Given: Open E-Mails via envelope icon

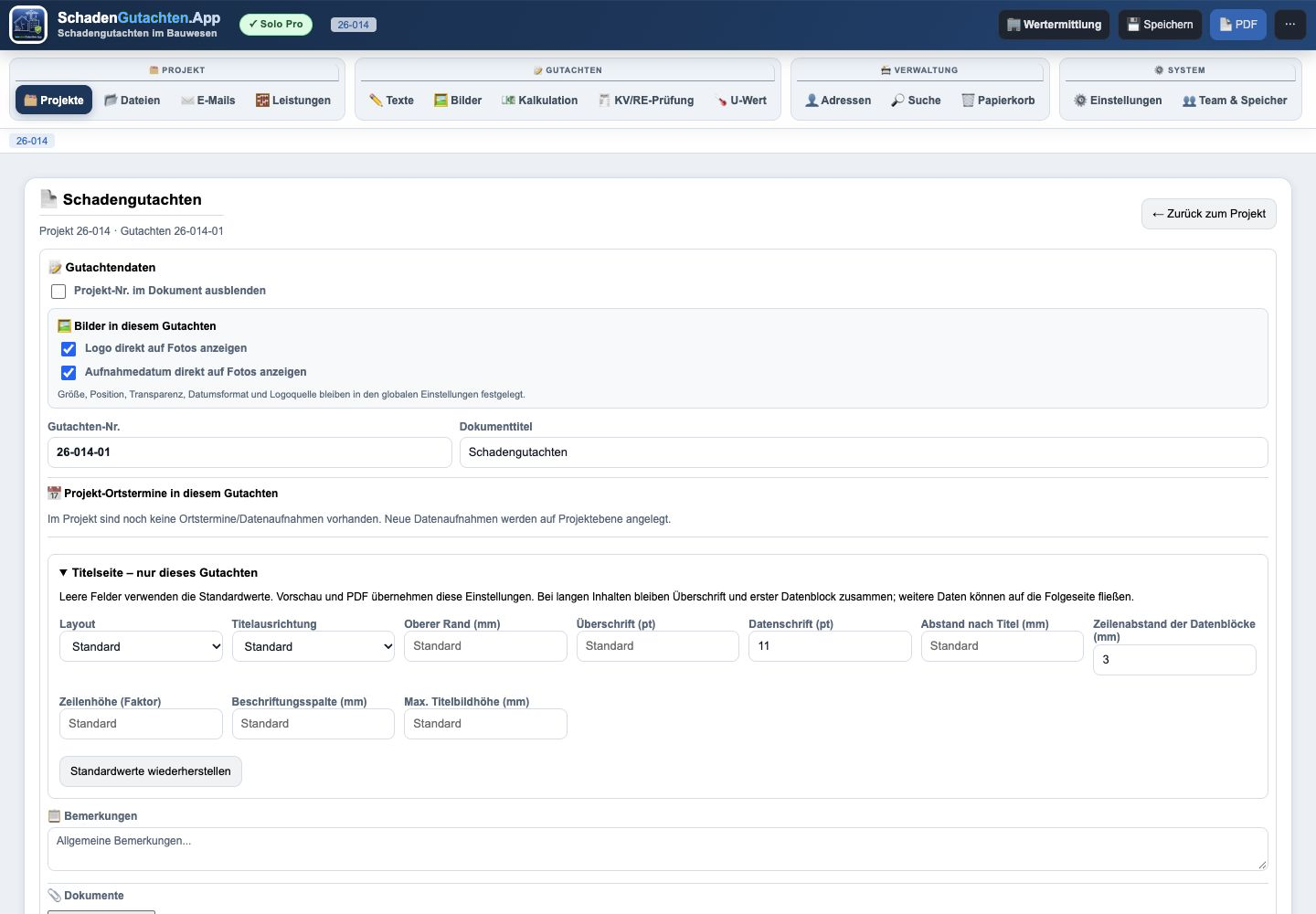Looking at the screenshot, I should pyautogui.click(x=187, y=101).
